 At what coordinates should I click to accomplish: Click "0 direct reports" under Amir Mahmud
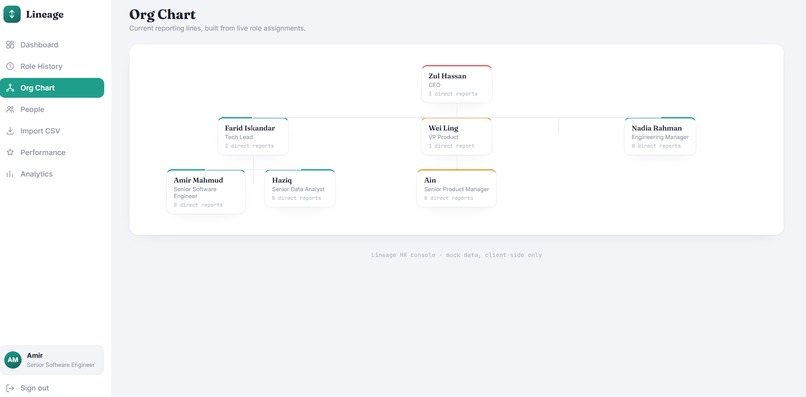(x=198, y=205)
